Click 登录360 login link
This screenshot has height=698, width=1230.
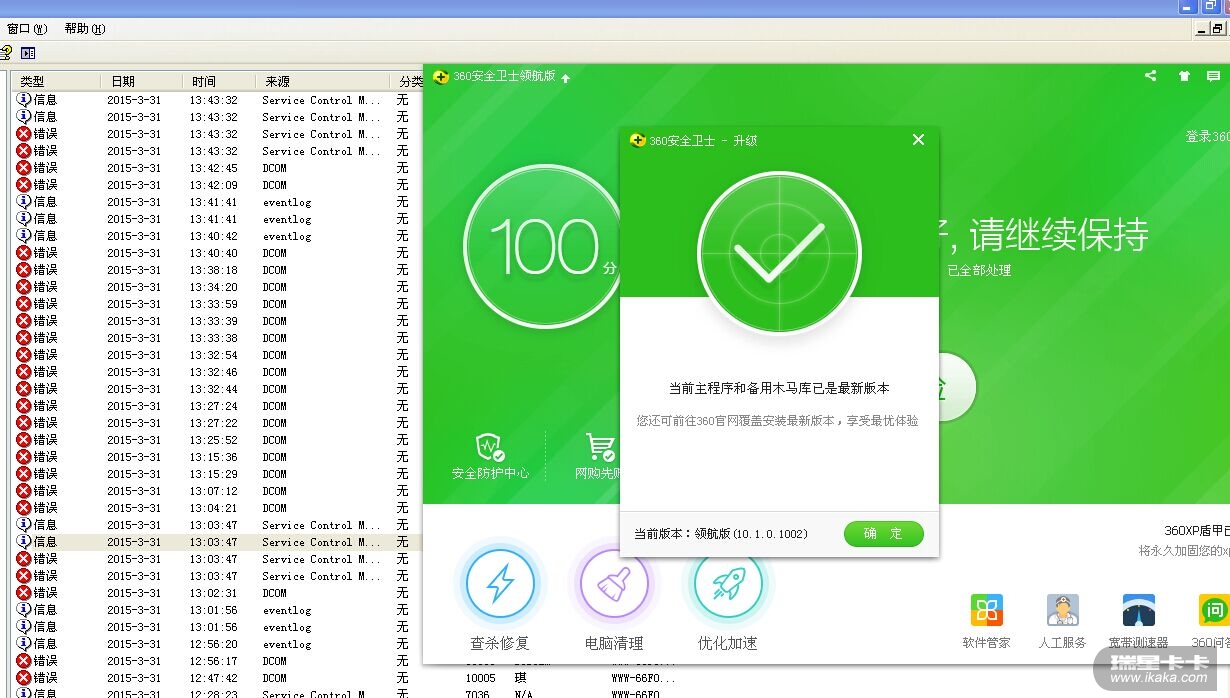(x=1207, y=137)
